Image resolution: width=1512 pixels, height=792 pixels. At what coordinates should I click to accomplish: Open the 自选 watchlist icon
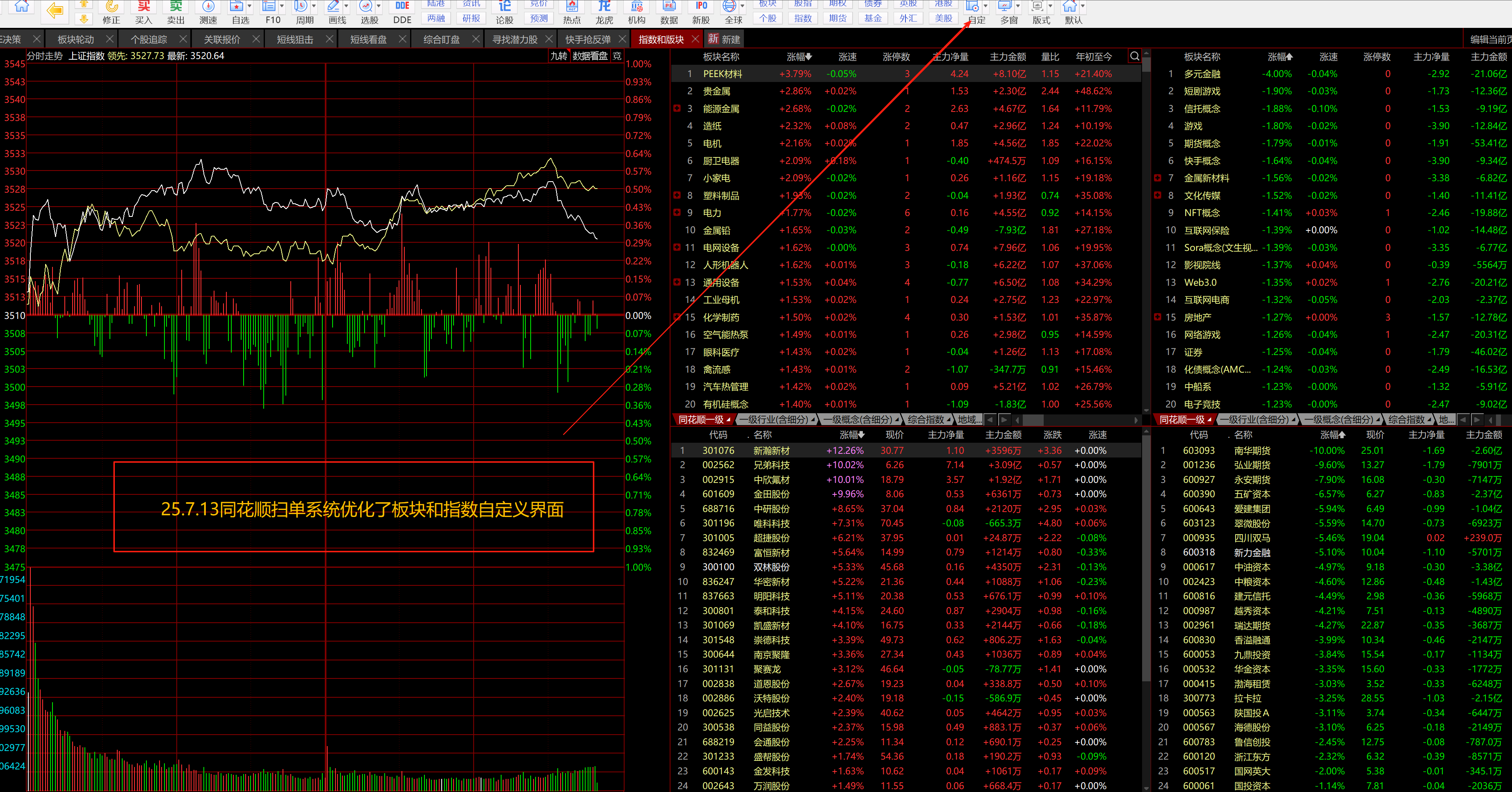point(237,12)
